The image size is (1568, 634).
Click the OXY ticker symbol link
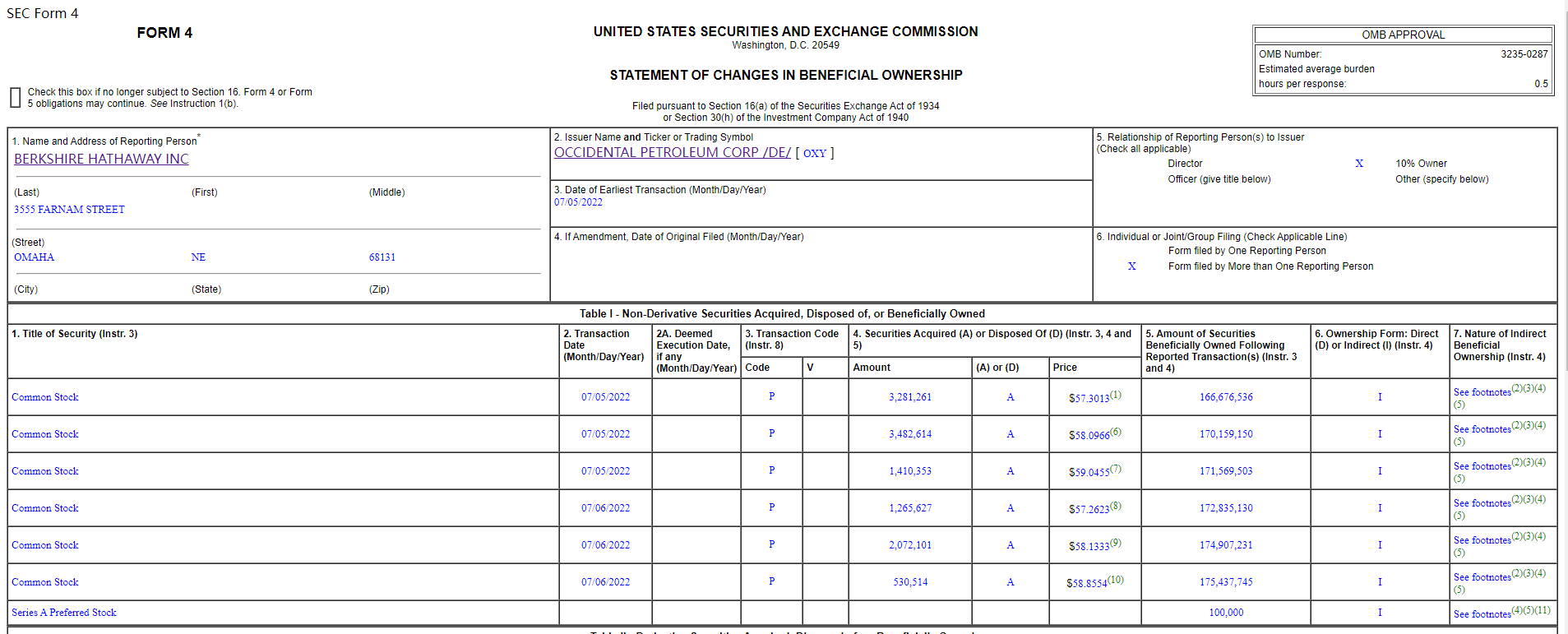(815, 153)
